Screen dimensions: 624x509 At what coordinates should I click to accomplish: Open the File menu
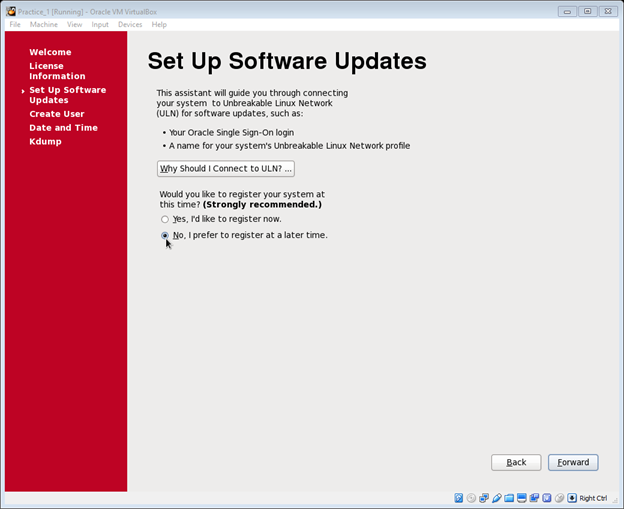tap(15, 24)
